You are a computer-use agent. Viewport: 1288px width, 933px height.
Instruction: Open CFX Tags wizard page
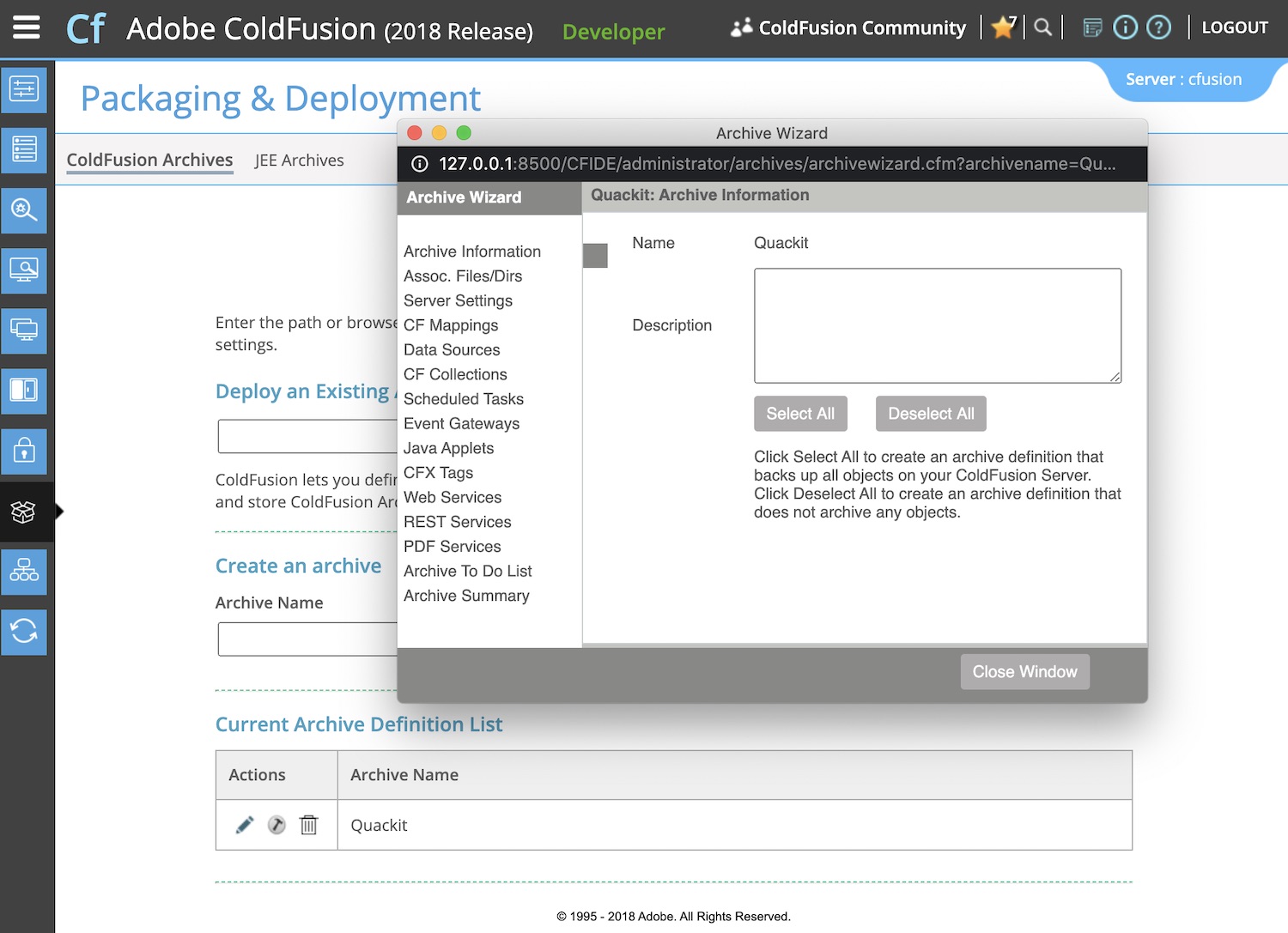pos(438,473)
